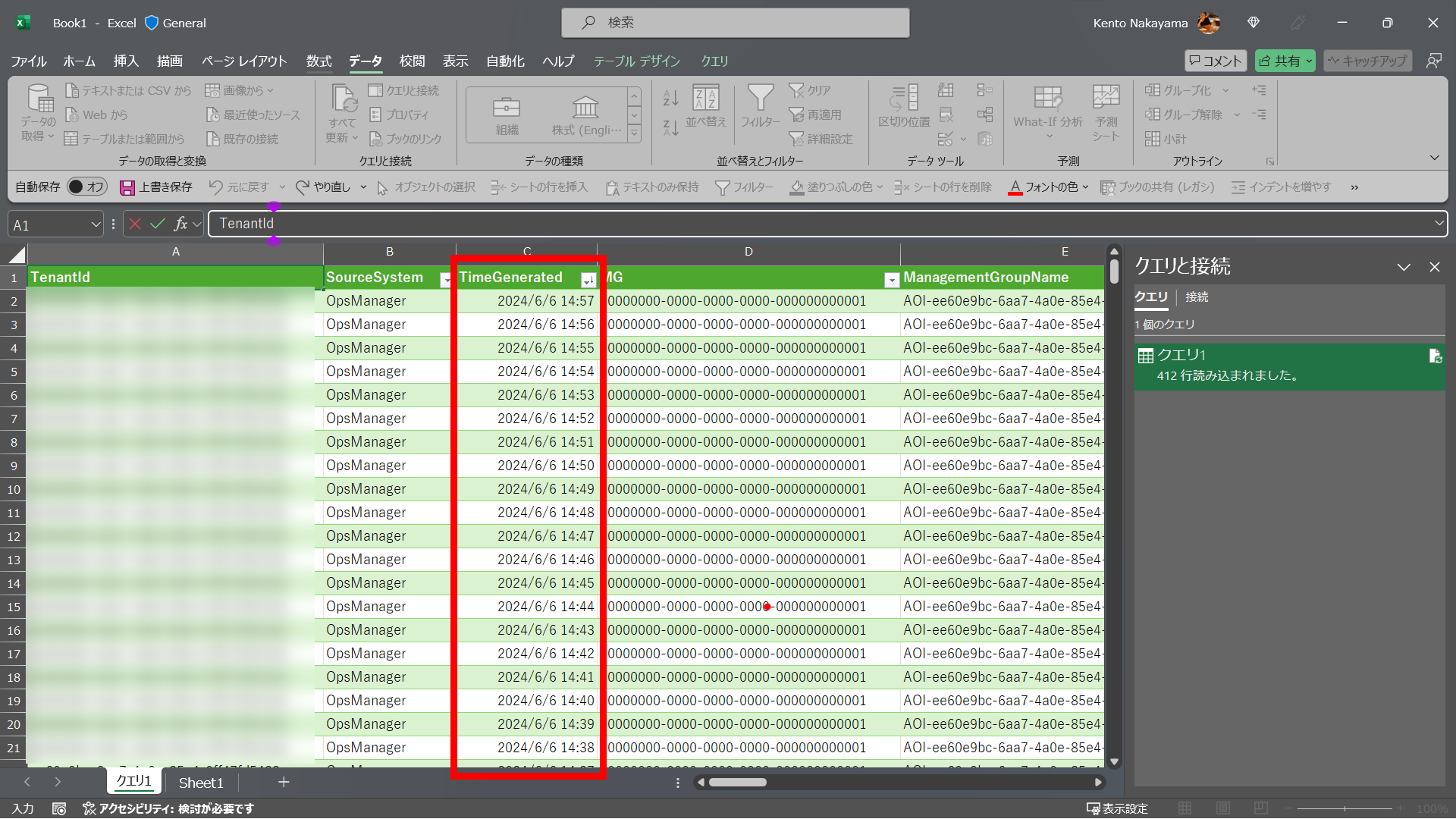Close the クエリと接続 pane
This screenshot has width=1456, height=819.
(1434, 267)
